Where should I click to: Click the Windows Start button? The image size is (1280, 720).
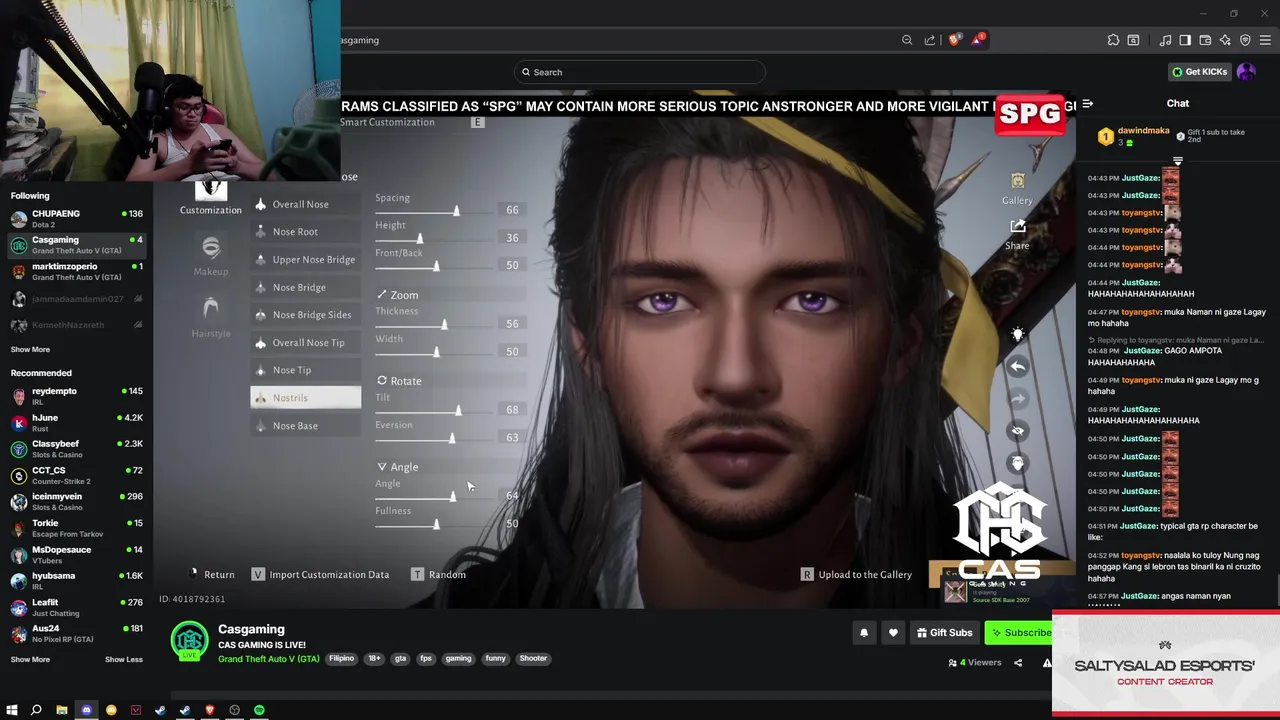(x=12, y=710)
